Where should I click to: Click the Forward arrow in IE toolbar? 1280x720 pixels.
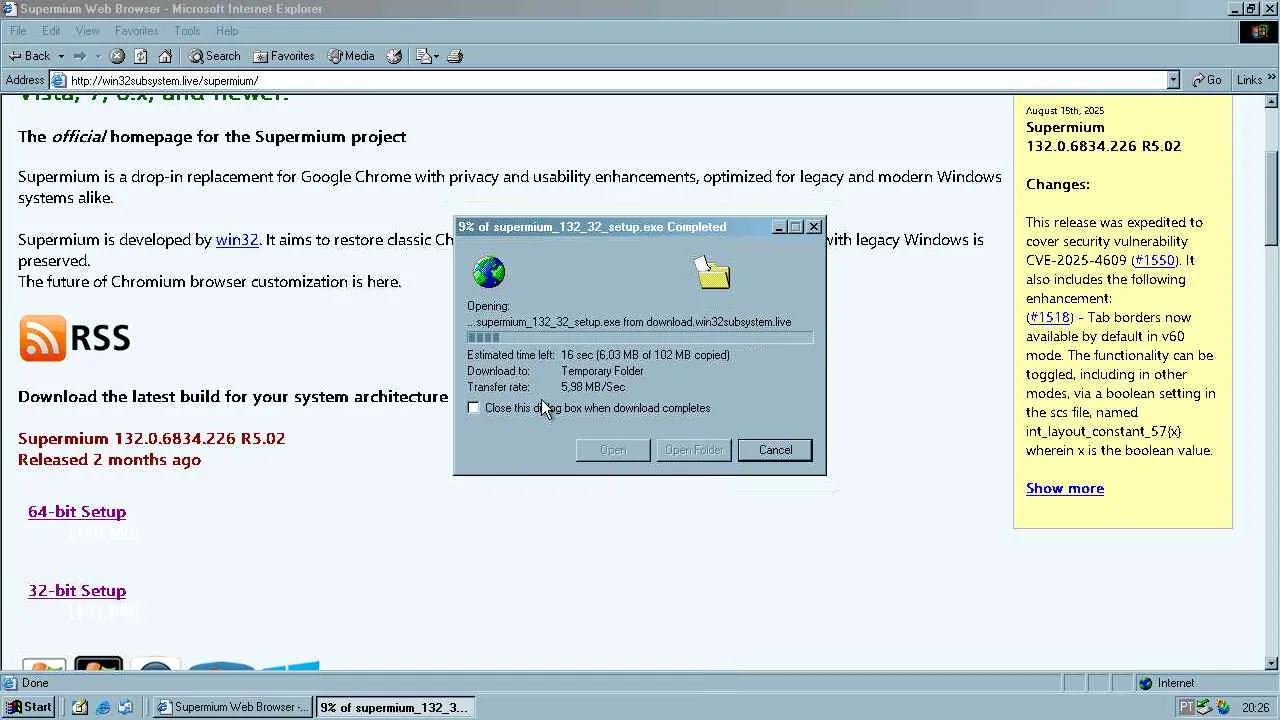coord(80,56)
